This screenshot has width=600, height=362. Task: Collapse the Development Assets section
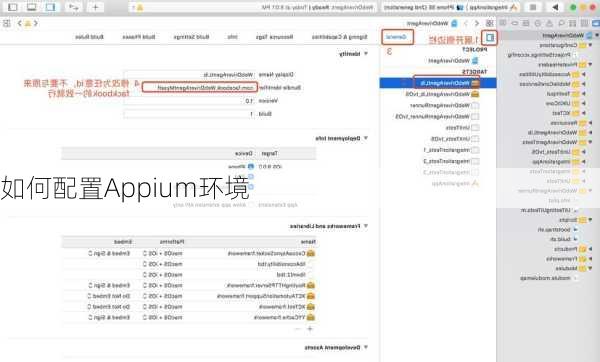click(x=366, y=347)
